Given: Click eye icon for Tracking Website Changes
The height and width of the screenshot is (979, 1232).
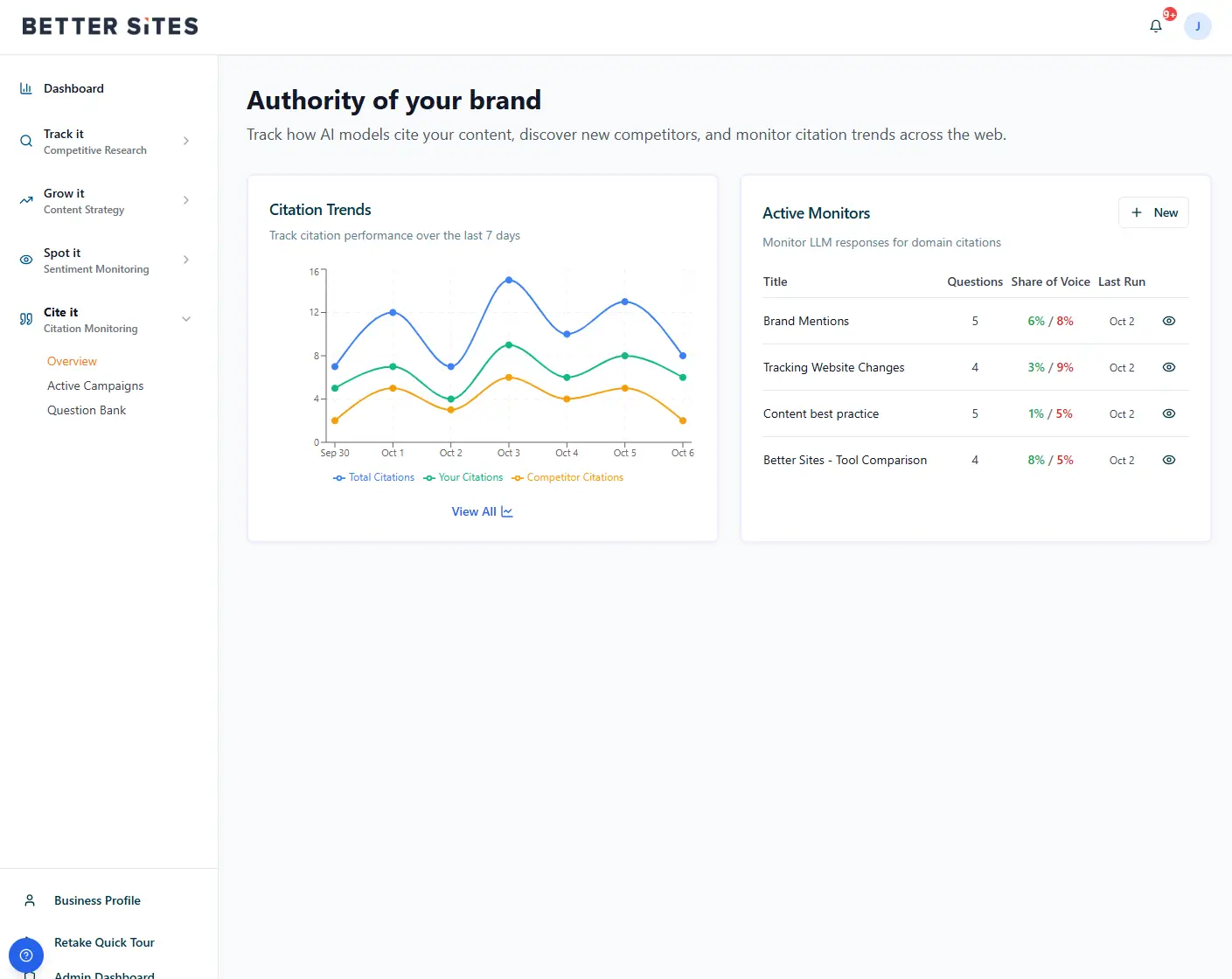Looking at the screenshot, I should click(1168, 367).
